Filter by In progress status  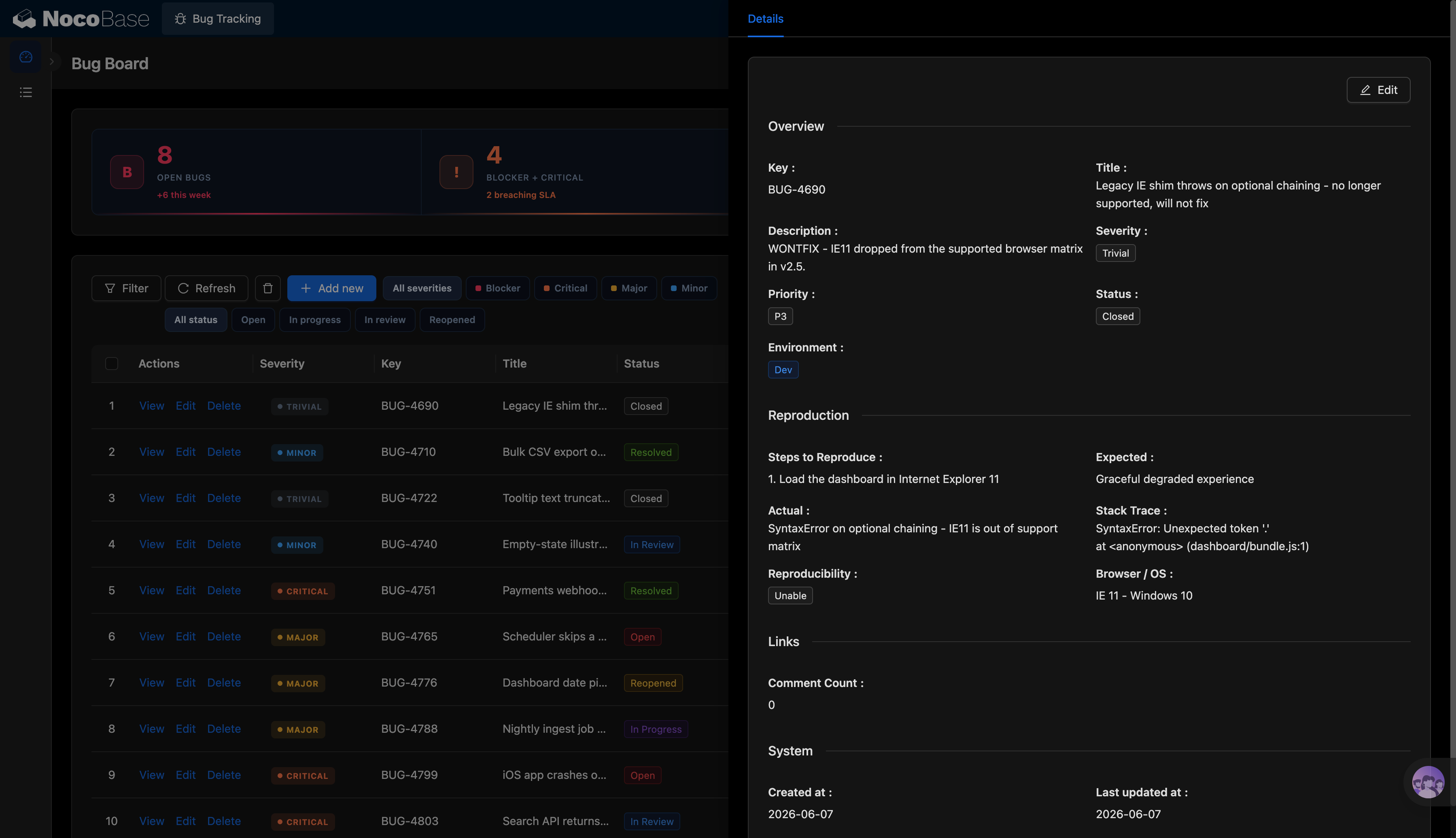(315, 320)
